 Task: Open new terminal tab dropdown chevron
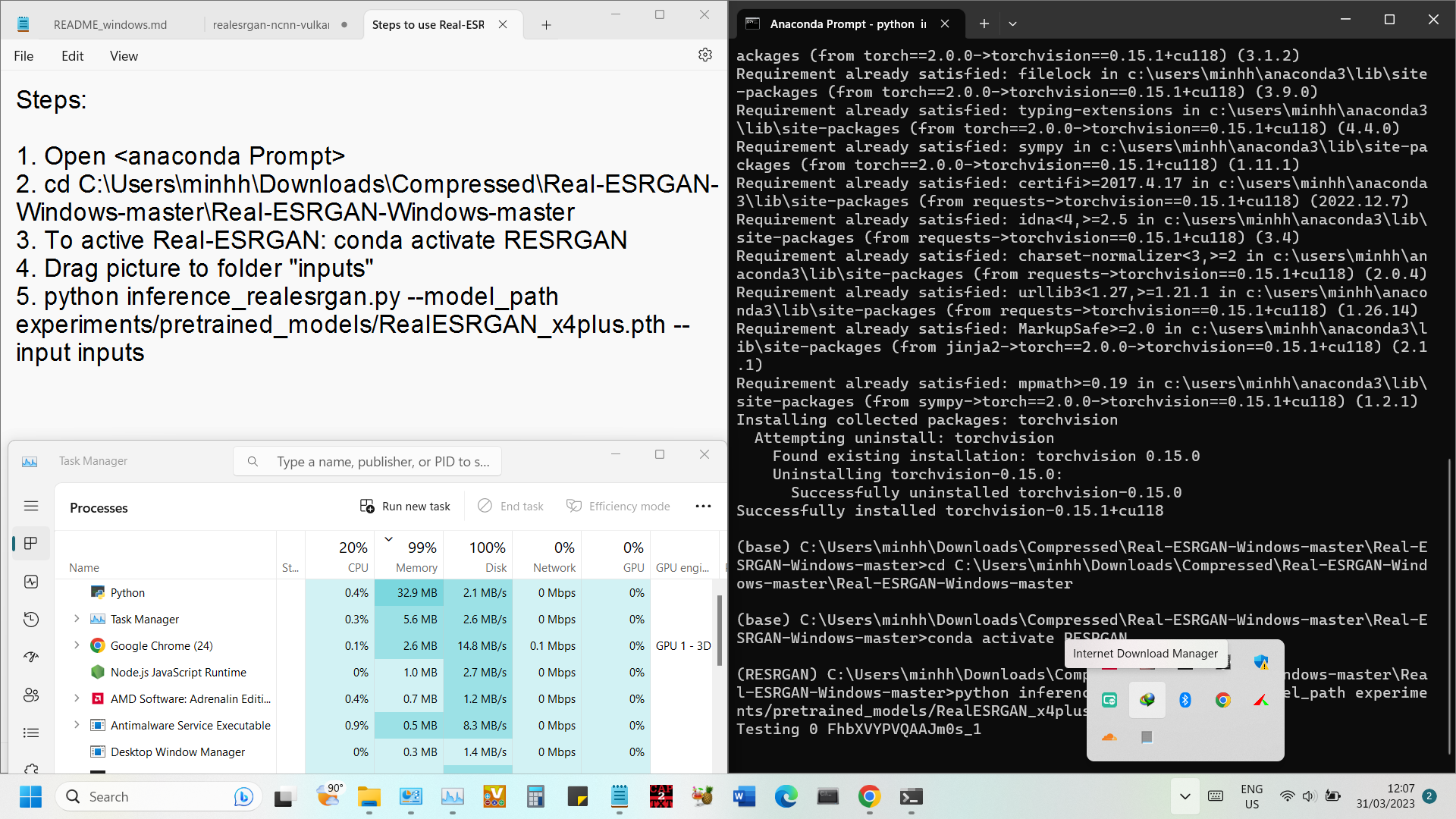pyautogui.click(x=1013, y=24)
